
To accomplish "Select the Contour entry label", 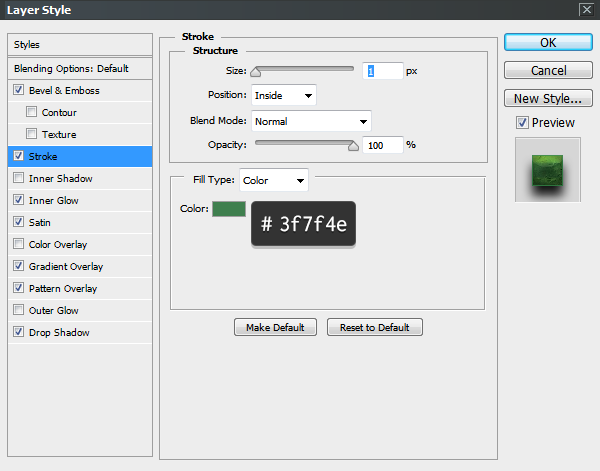I will [x=59, y=112].
